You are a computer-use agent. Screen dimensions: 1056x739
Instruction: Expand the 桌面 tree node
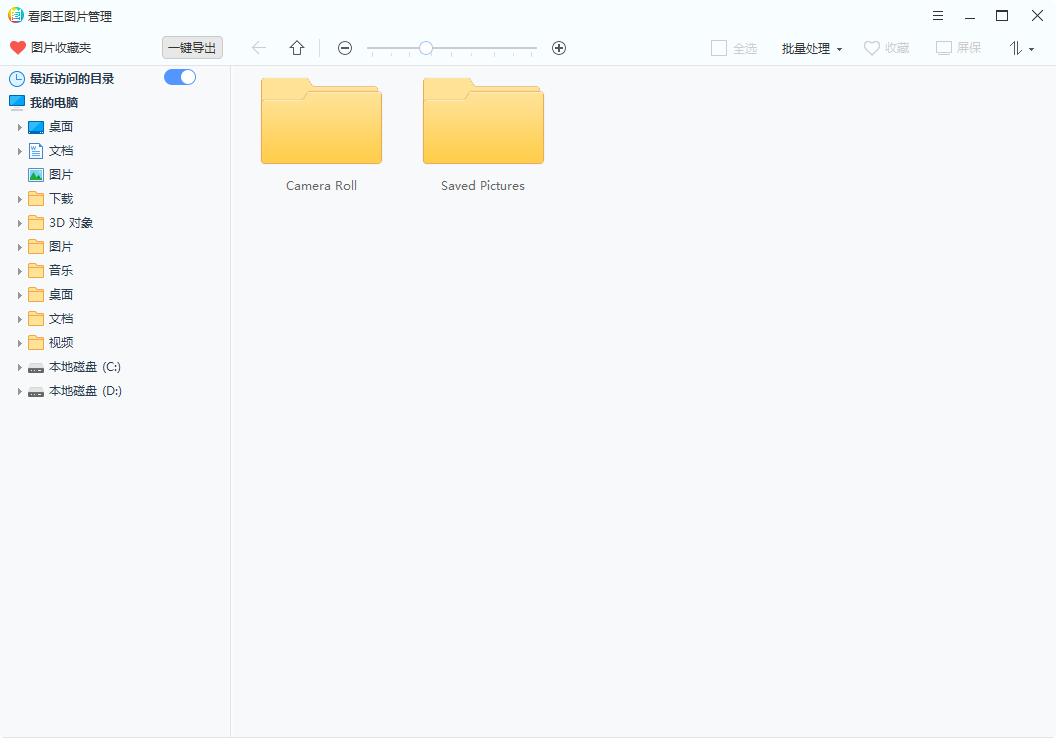[x=20, y=126]
